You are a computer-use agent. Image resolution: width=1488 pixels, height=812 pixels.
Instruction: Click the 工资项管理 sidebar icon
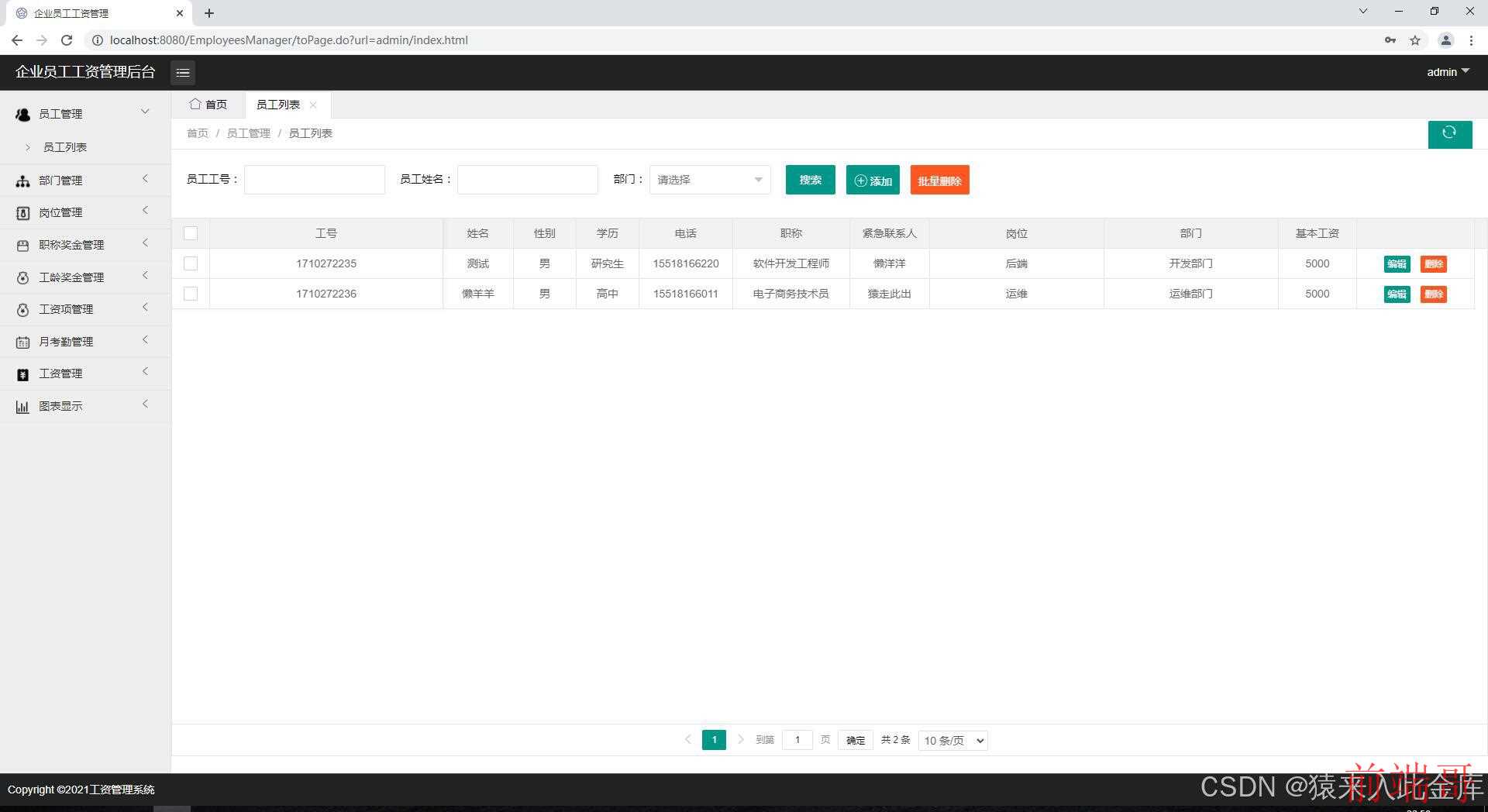22,310
